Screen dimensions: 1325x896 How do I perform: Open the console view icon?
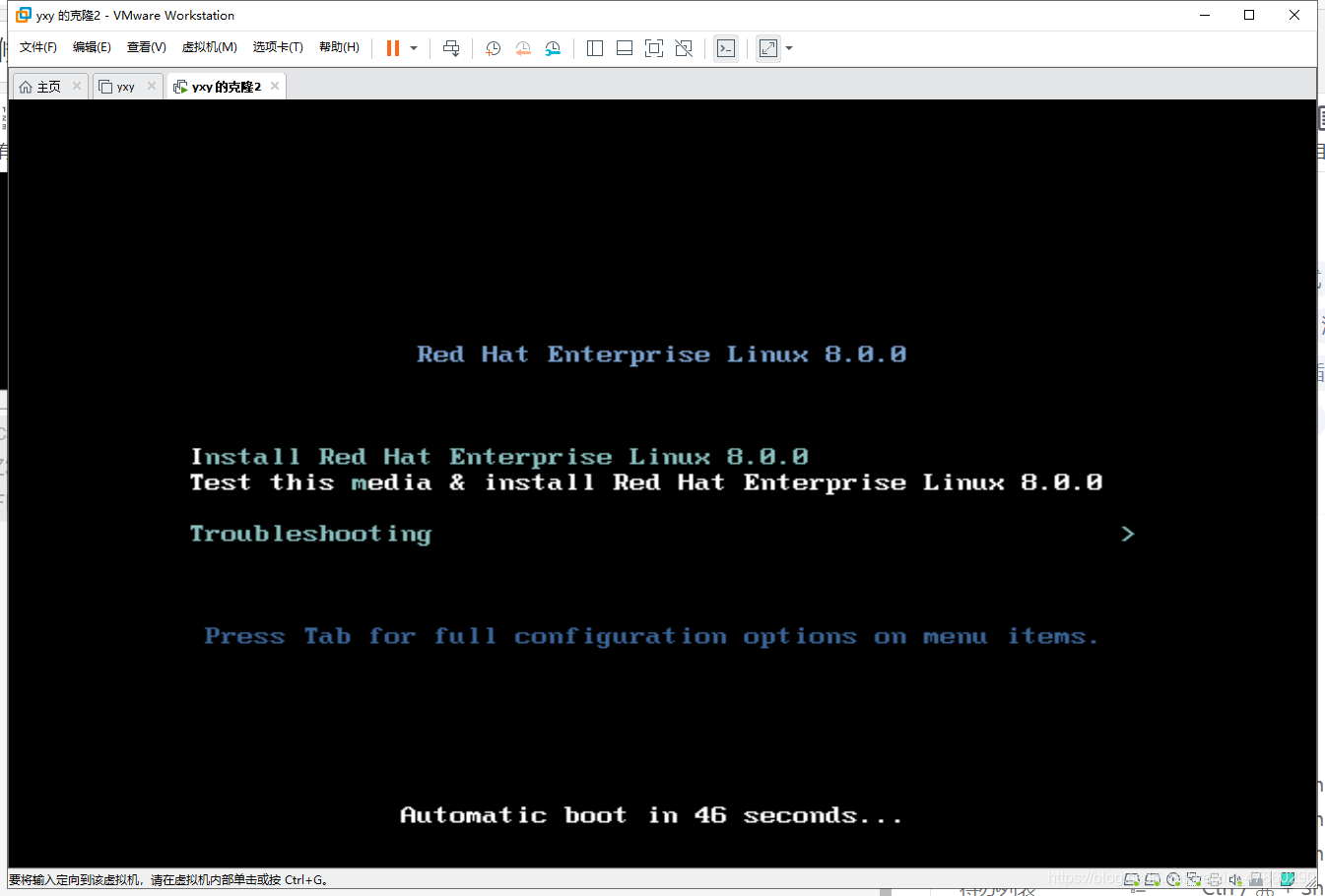point(726,48)
